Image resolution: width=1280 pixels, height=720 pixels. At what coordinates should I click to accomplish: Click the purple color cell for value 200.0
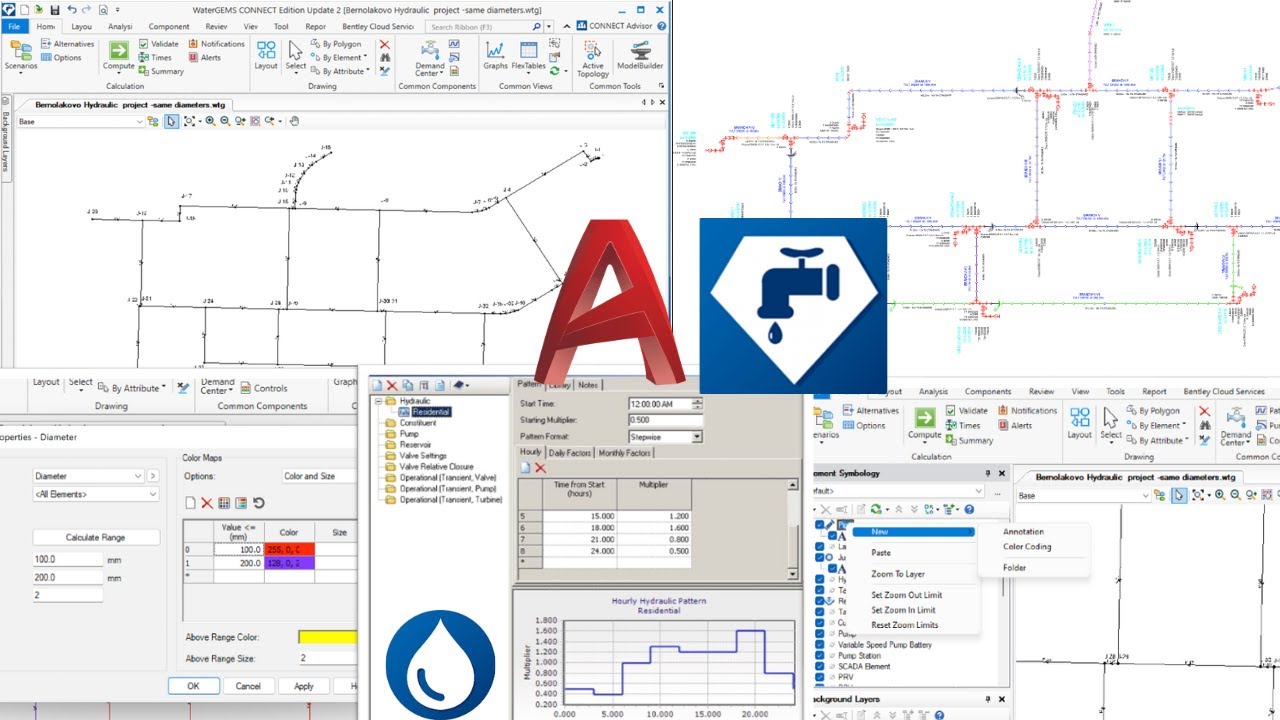289,563
